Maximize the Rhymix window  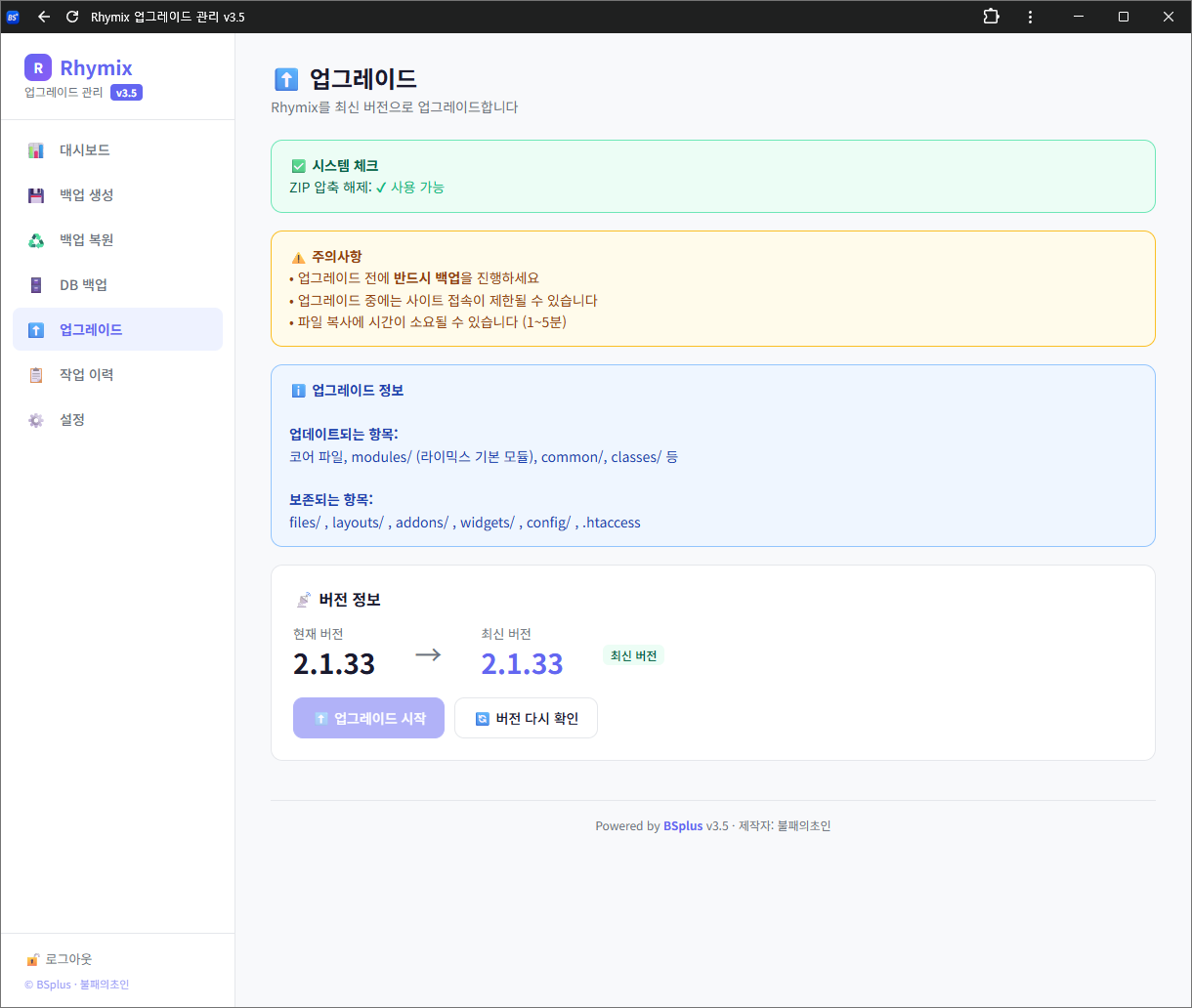tap(1124, 17)
